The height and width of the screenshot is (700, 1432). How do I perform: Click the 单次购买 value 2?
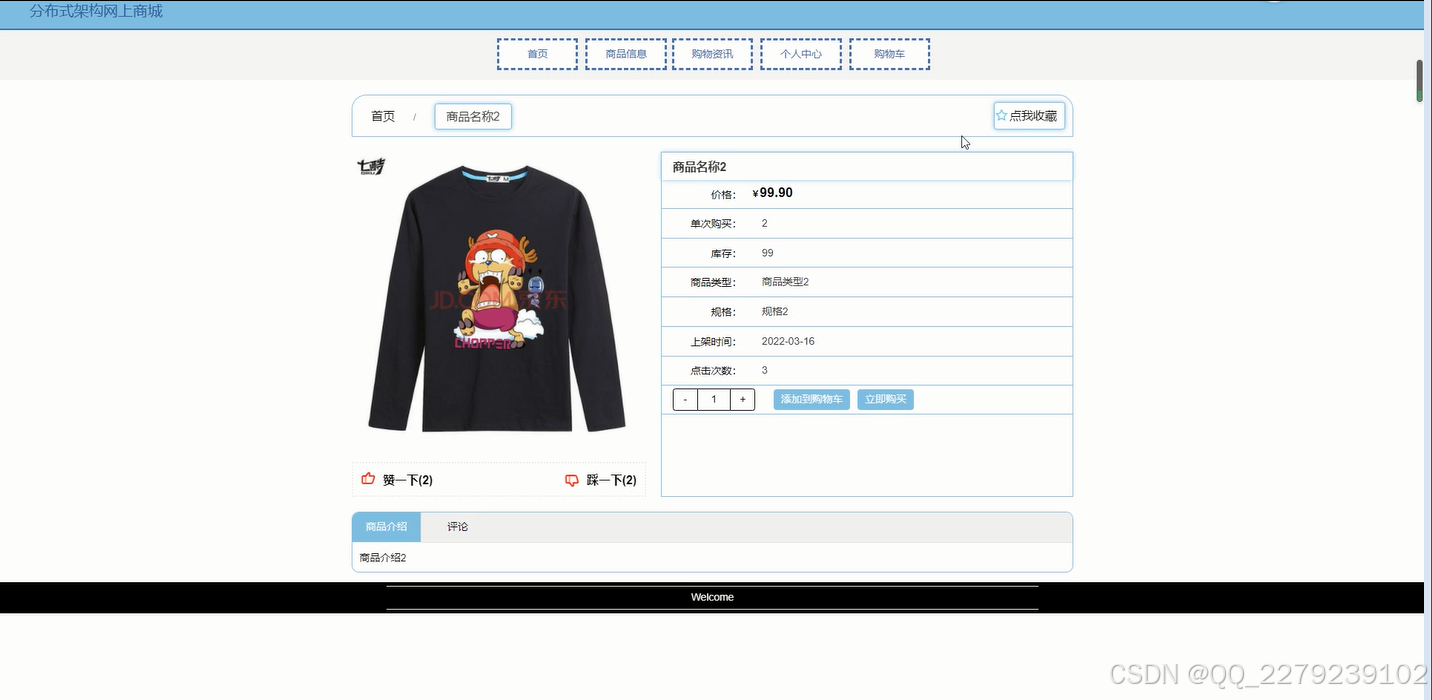(x=765, y=223)
